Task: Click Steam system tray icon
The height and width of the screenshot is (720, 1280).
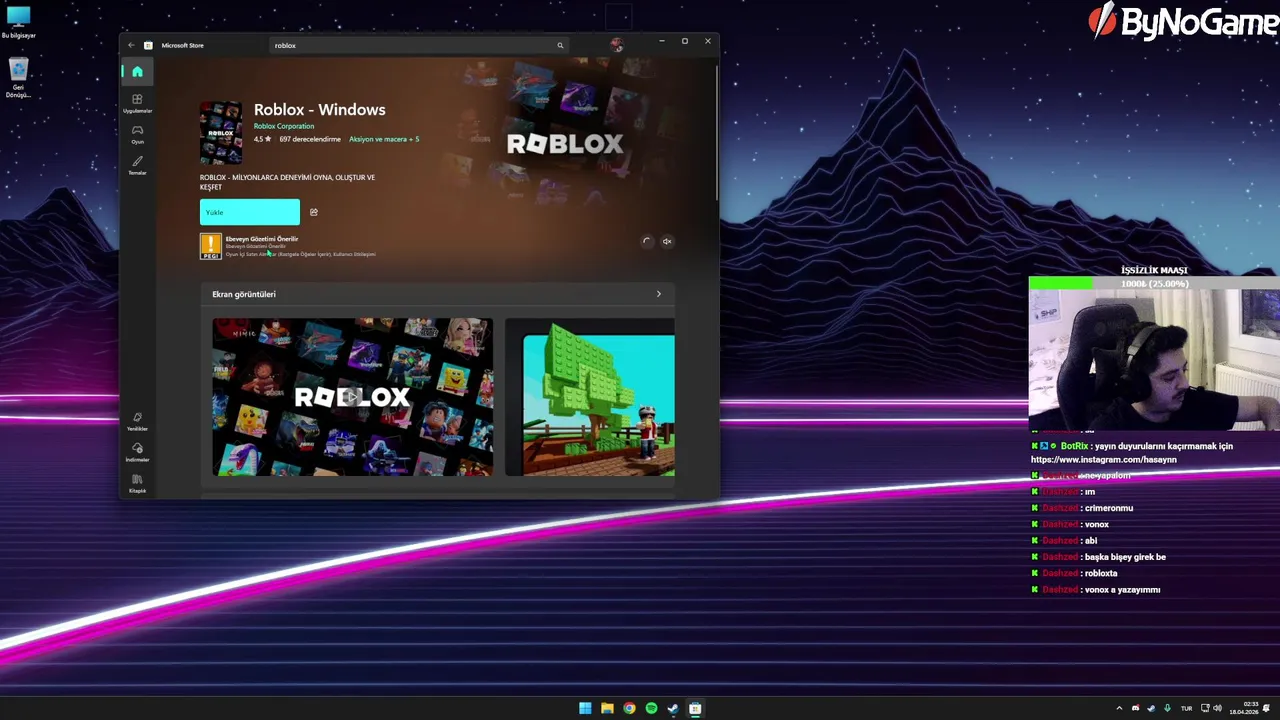Action: pyautogui.click(x=1151, y=708)
